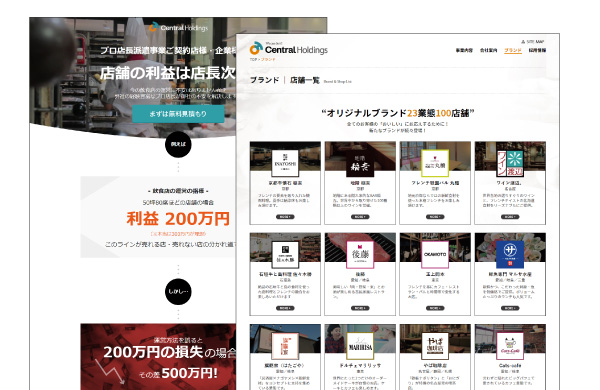Click MORE on the blue サ seafood card
Screen dimensions: 600x390
pos(510,308)
